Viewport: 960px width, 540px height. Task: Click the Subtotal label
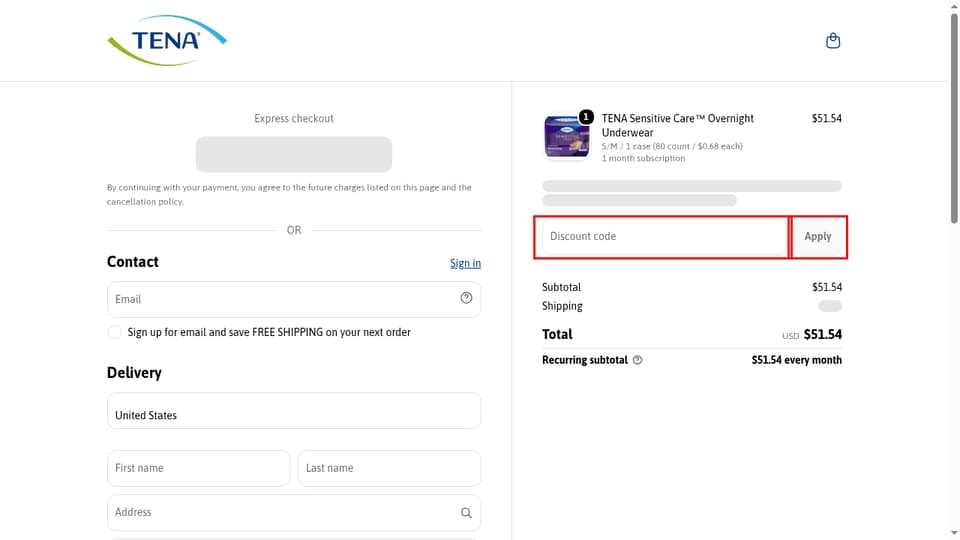(x=561, y=287)
